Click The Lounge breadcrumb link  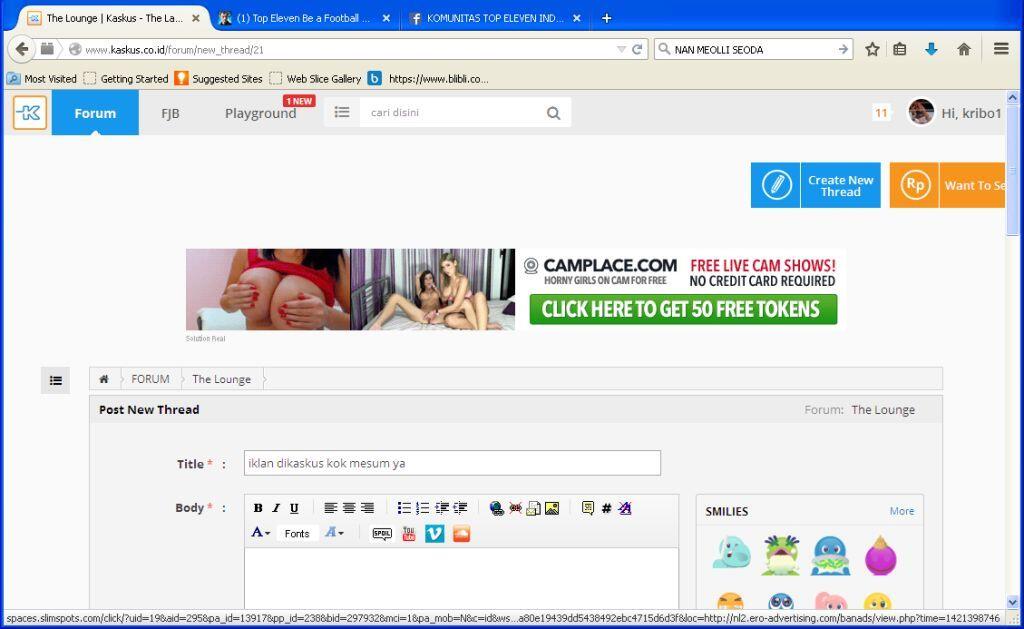point(221,379)
